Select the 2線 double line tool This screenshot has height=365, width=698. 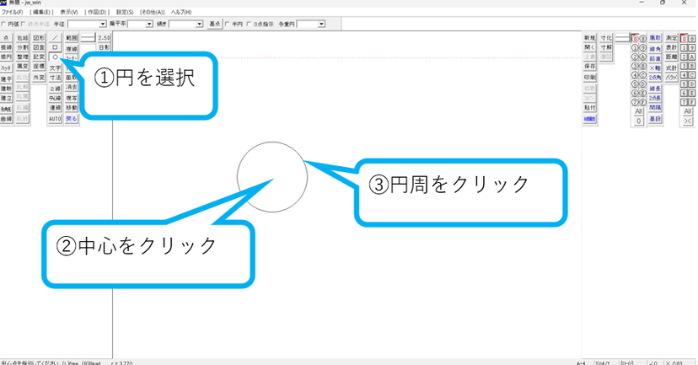[55, 89]
